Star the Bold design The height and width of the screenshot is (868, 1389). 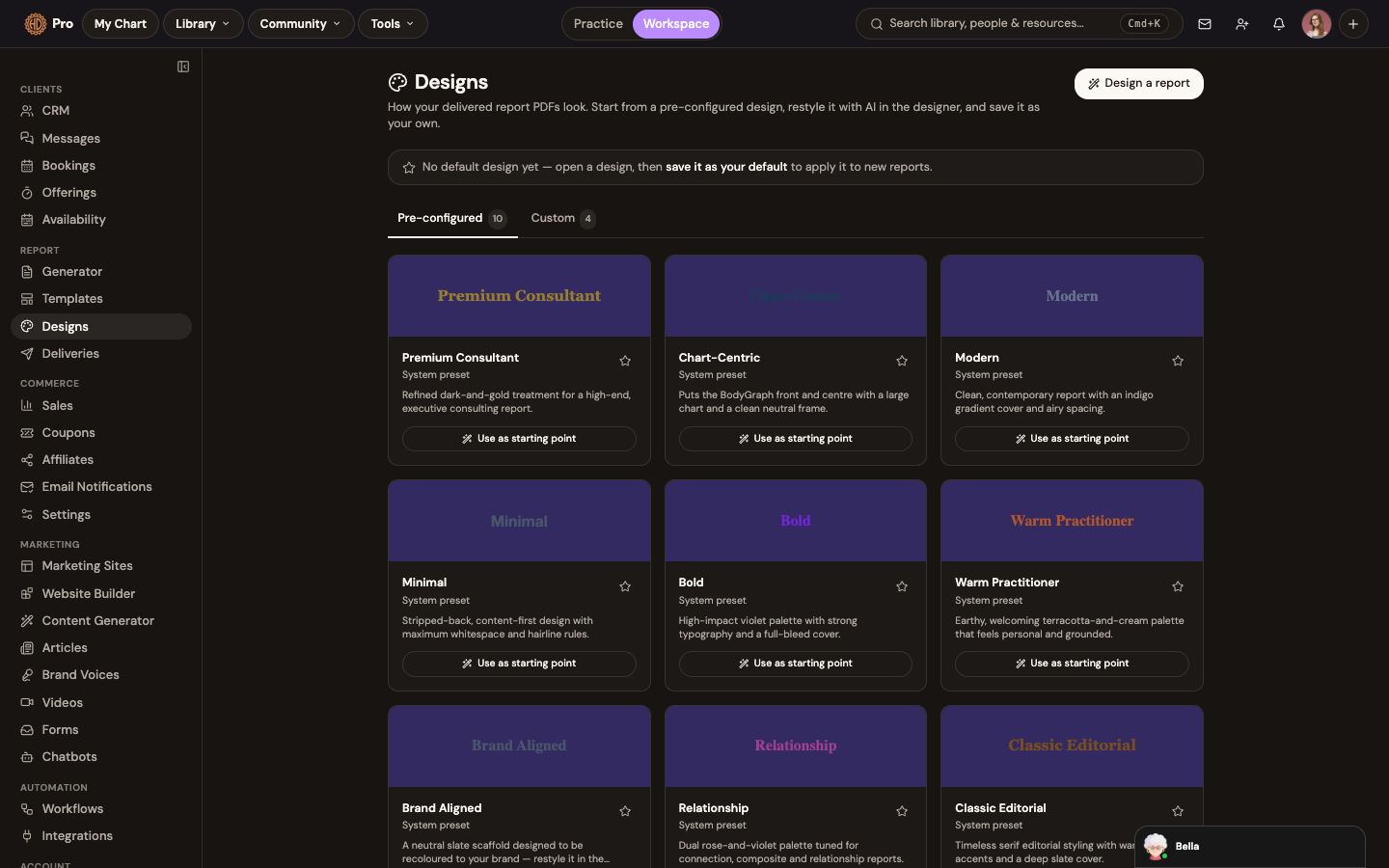pos(902,586)
